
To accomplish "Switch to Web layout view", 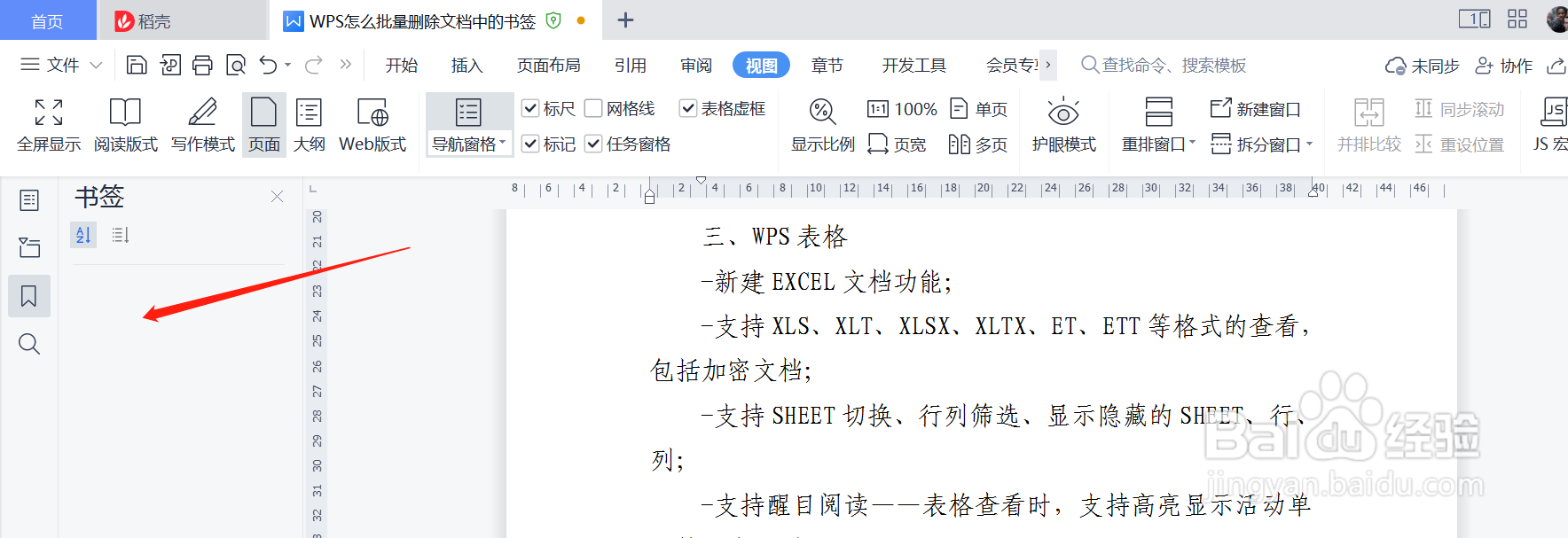I will [372, 125].
